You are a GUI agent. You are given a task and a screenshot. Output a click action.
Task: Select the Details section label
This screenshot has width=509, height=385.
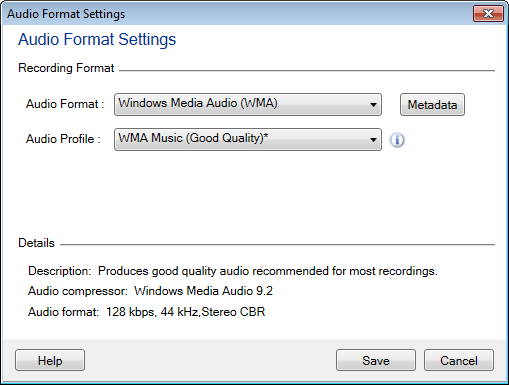(x=36, y=243)
